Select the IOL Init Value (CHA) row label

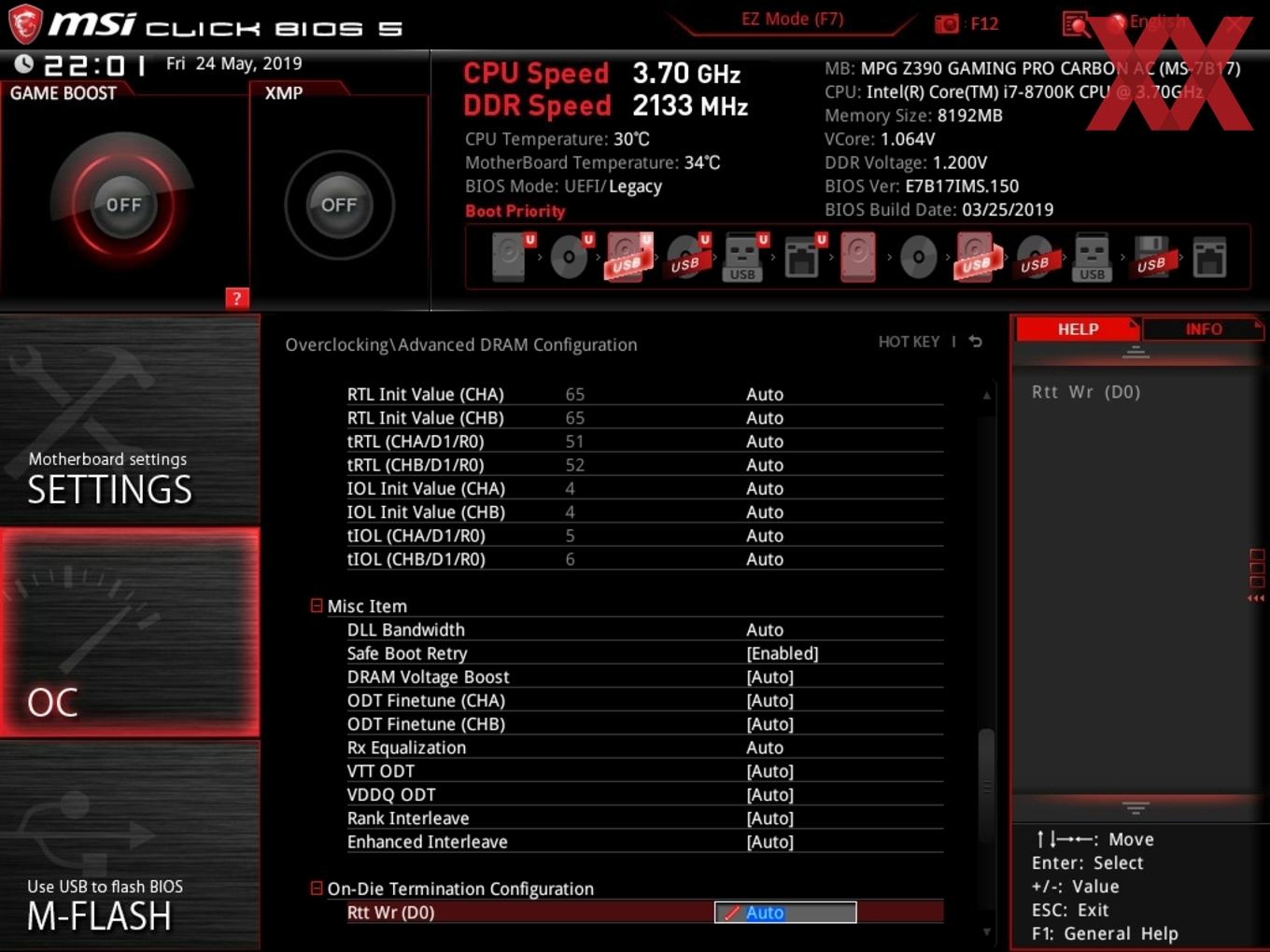pos(426,488)
